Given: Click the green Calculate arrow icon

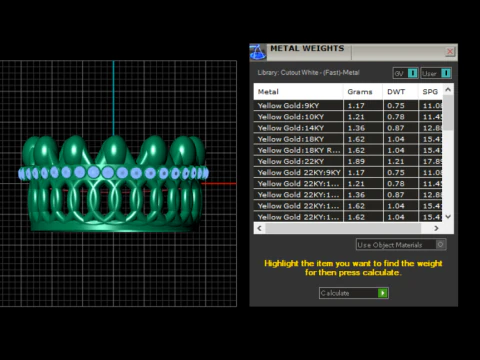Looking at the screenshot, I should [383, 293].
